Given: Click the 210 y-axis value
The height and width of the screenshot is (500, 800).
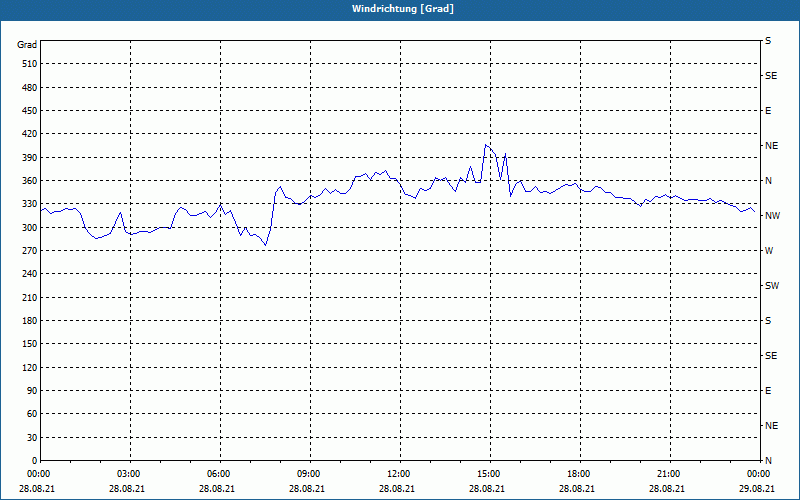Looking at the screenshot, I should (30, 297).
